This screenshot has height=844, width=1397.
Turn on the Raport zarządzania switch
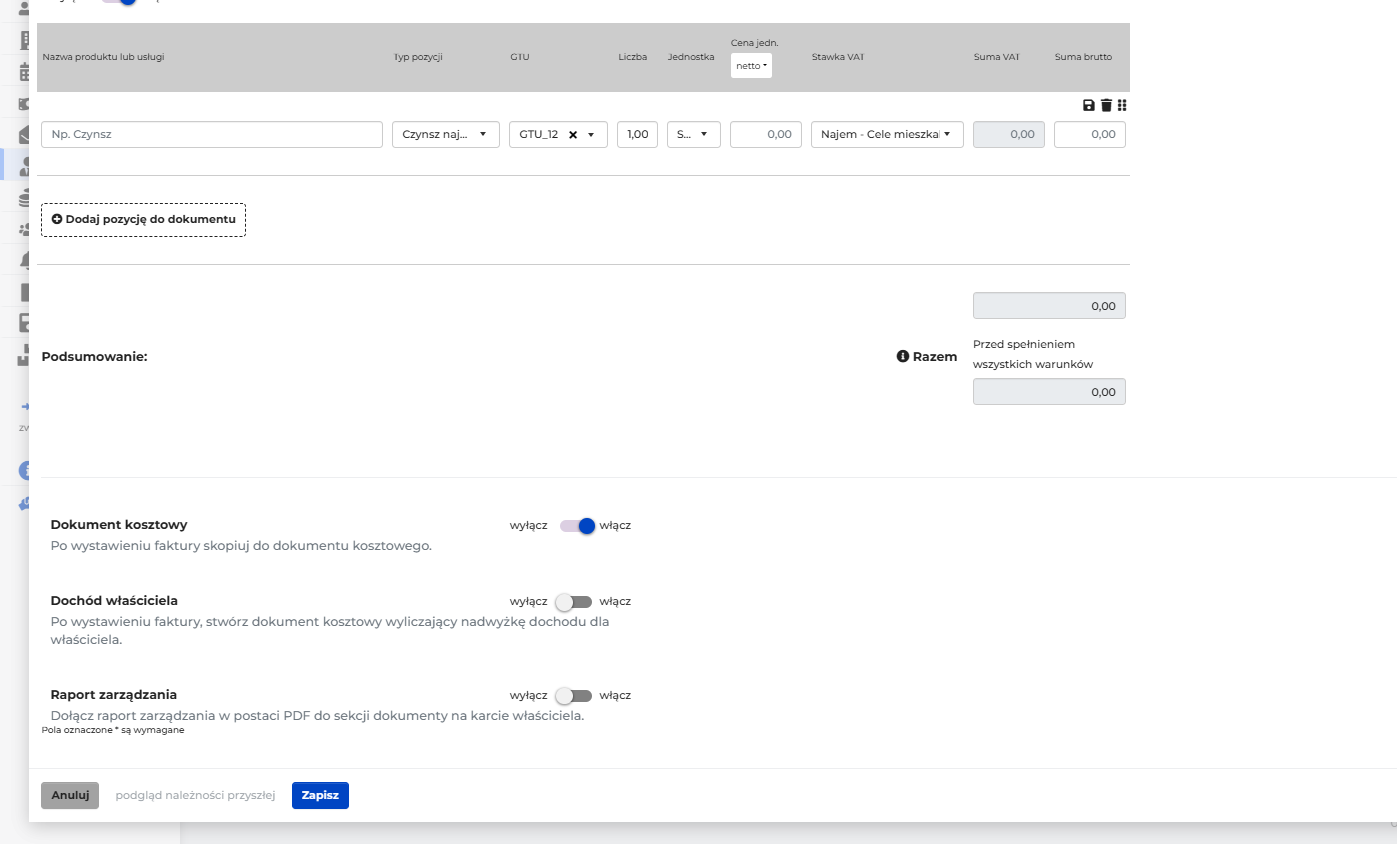(x=574, y=696)
